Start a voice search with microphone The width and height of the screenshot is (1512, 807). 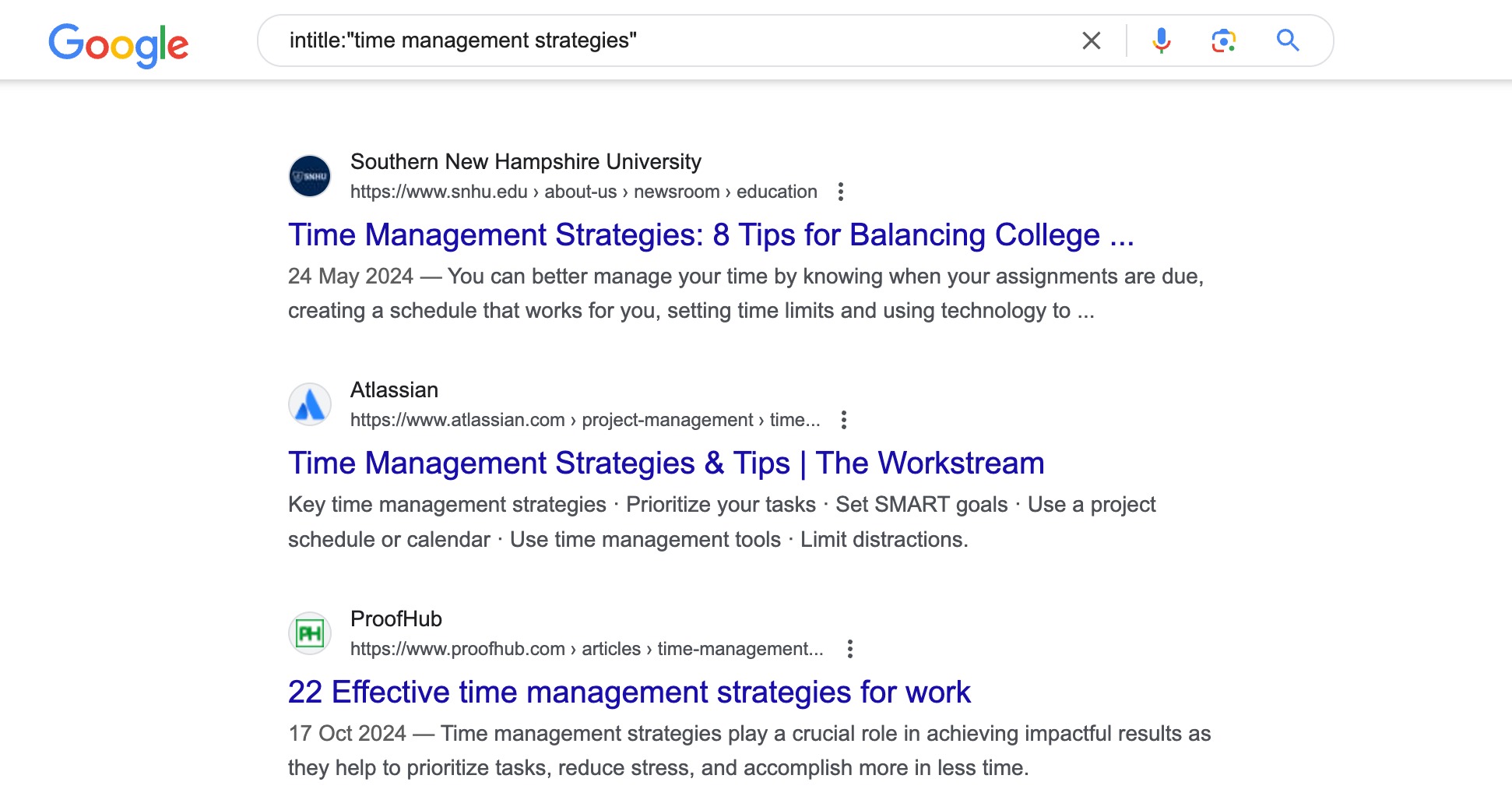click(1161, 41)
